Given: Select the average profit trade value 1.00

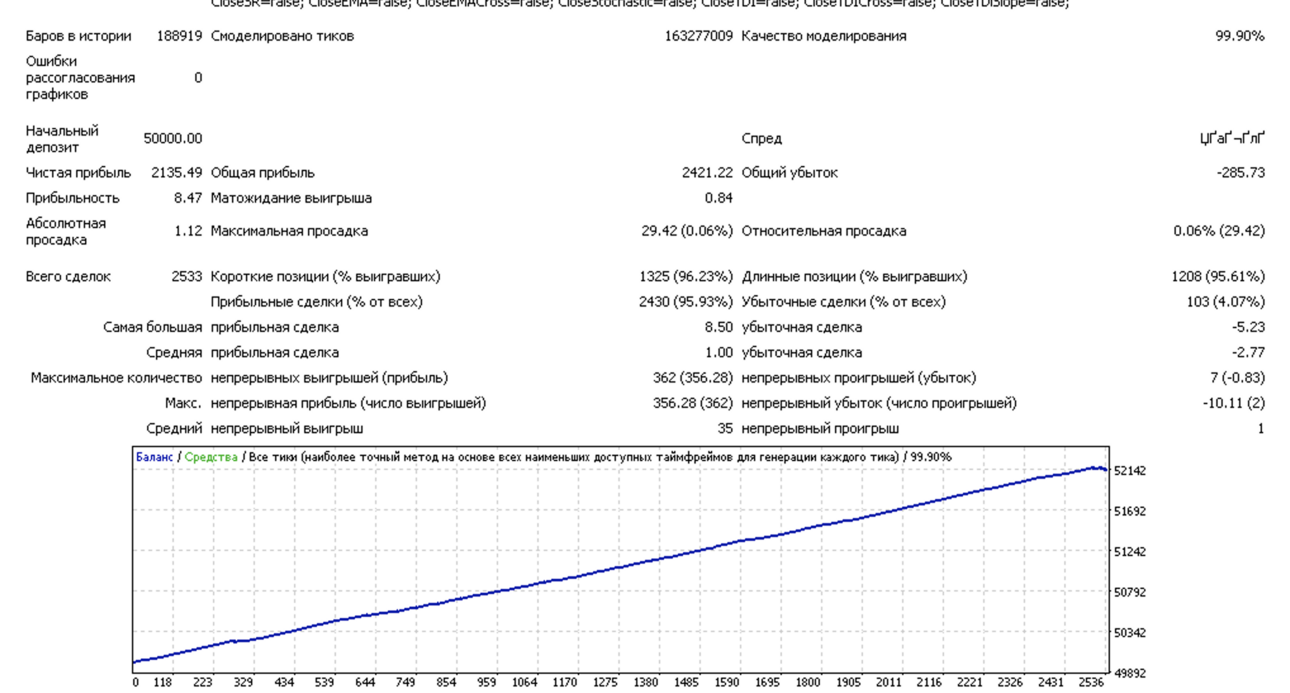Looking at the screenshot, I should (x=719, y=352).
